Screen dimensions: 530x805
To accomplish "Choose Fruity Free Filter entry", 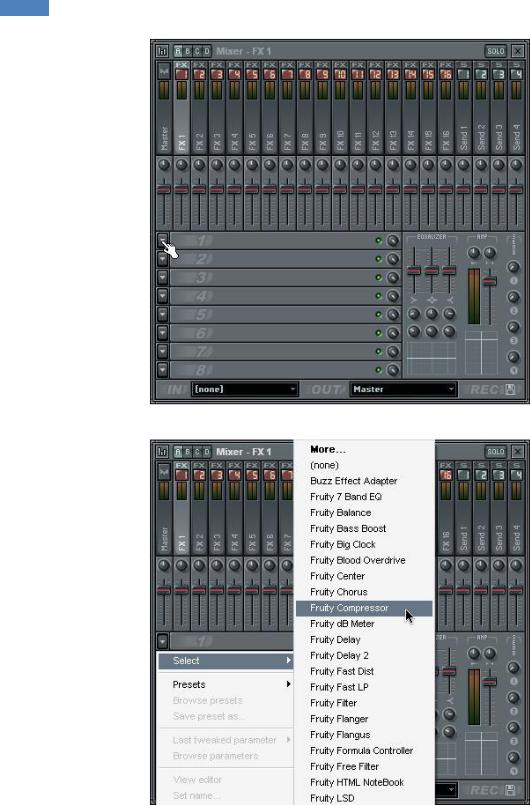I will click(x=364, y=766).
